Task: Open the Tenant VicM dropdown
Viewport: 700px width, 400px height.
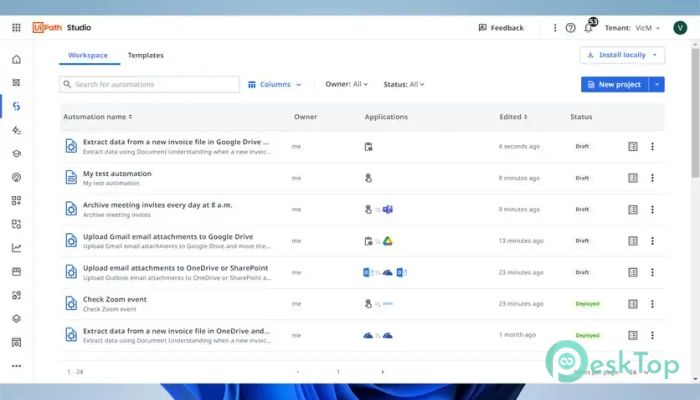Action: (632, 28)
